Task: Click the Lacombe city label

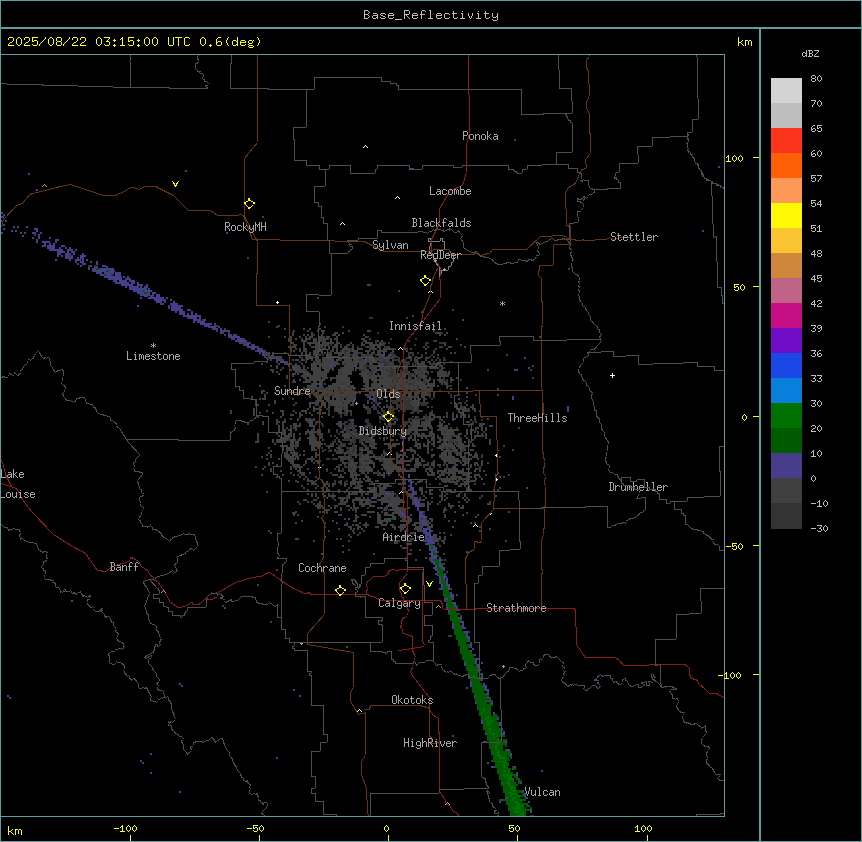Action: point(450,191)
